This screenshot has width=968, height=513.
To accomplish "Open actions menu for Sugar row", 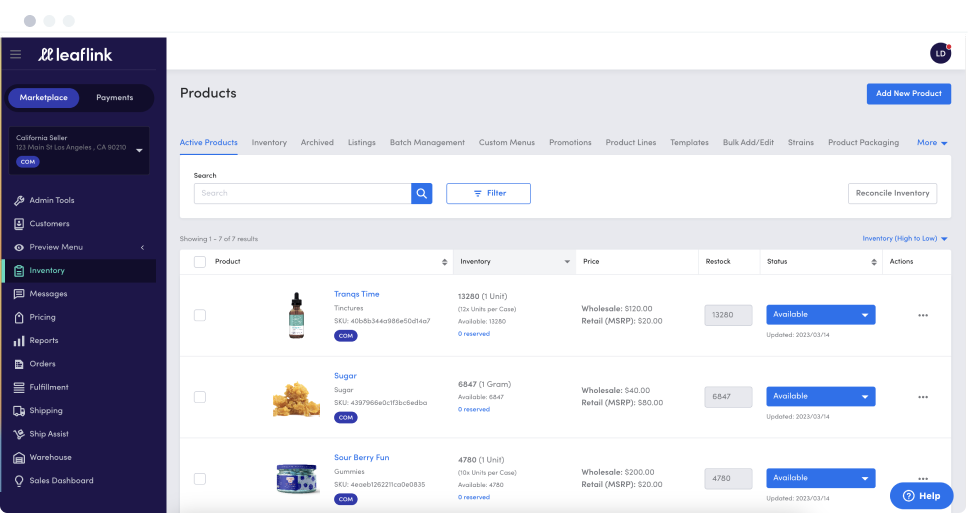I will 923,397.
